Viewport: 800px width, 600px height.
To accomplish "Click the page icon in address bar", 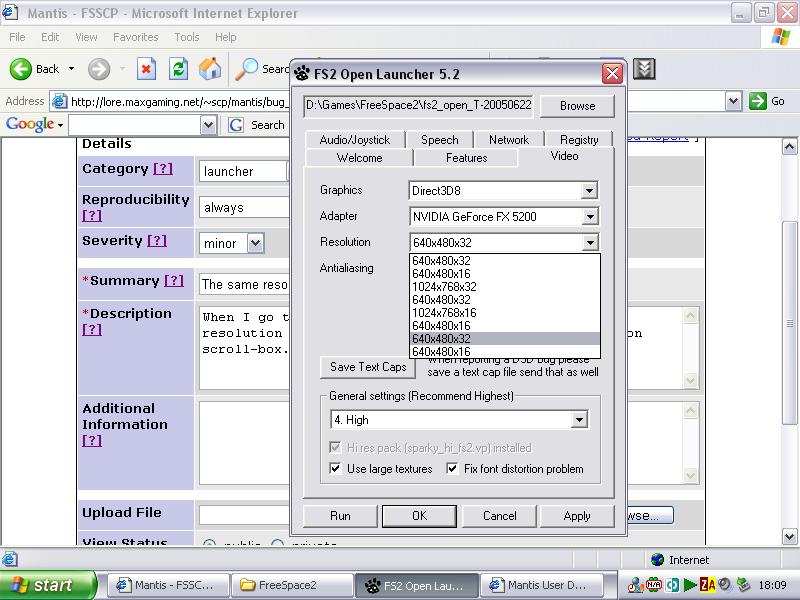I will pyautogui.click(x=60, y=102).
